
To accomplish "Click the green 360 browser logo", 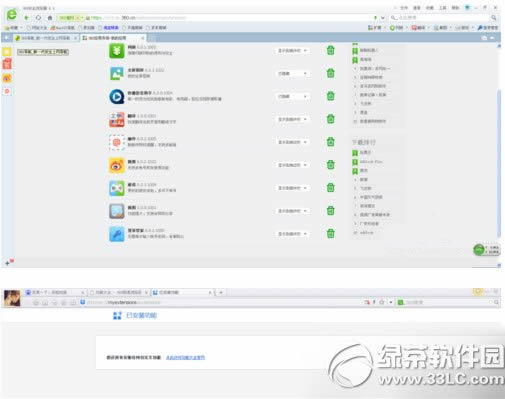I will pos(12,15).
